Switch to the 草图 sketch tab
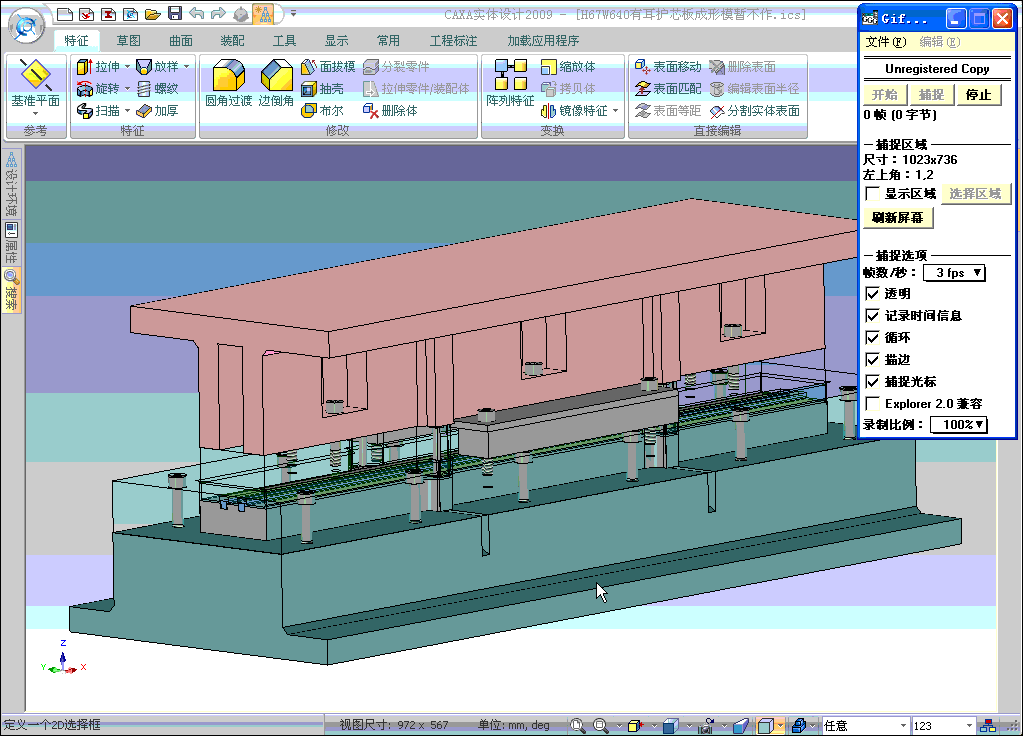Viewport: 1023px width, 736px height. pos(129,40)
